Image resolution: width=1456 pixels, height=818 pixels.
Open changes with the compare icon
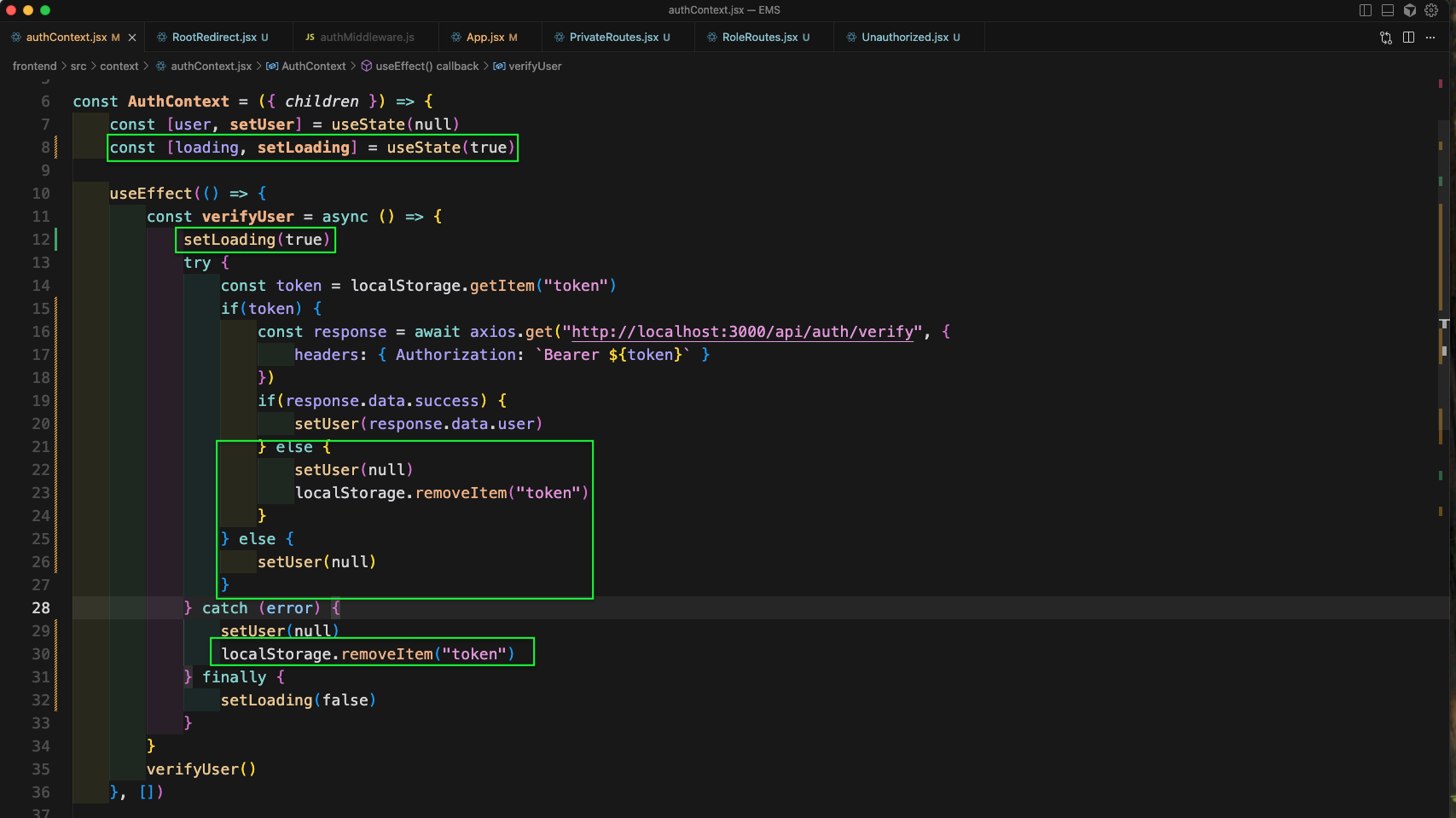(1386, 38)
